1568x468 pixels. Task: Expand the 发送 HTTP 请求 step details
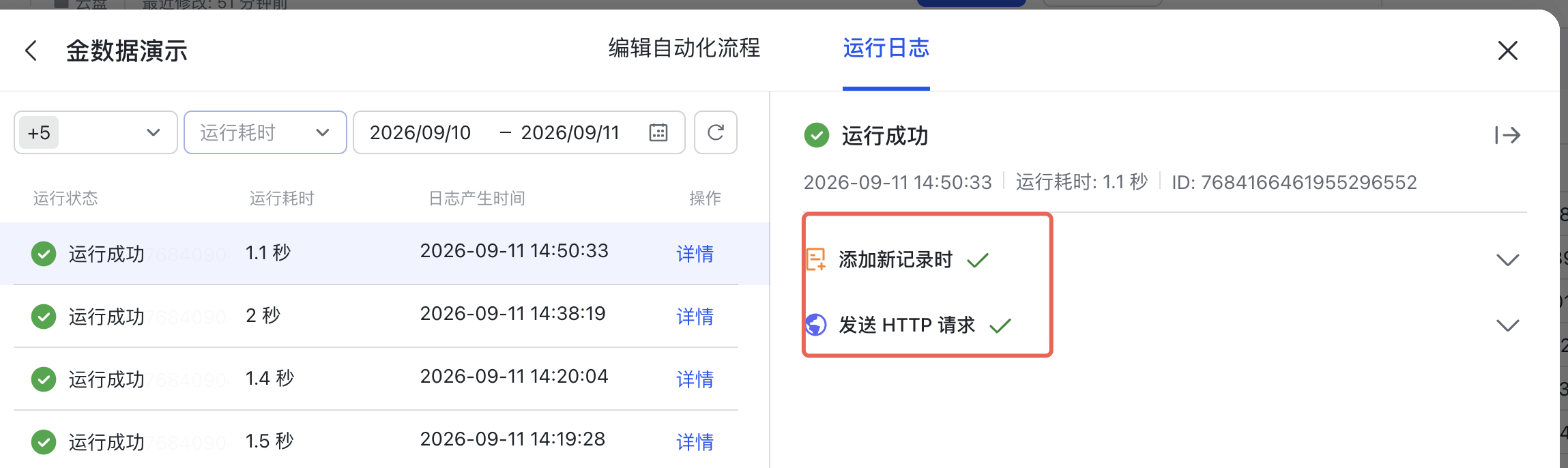point(1507,325)
